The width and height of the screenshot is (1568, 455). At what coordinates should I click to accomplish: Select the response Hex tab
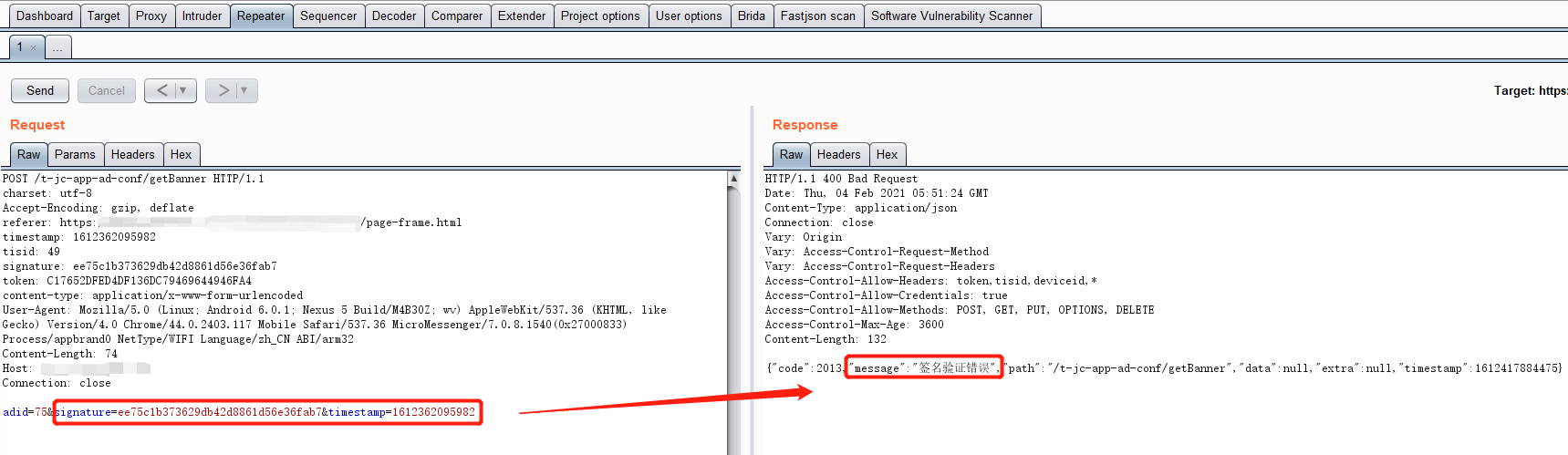[x=887, y=154]
